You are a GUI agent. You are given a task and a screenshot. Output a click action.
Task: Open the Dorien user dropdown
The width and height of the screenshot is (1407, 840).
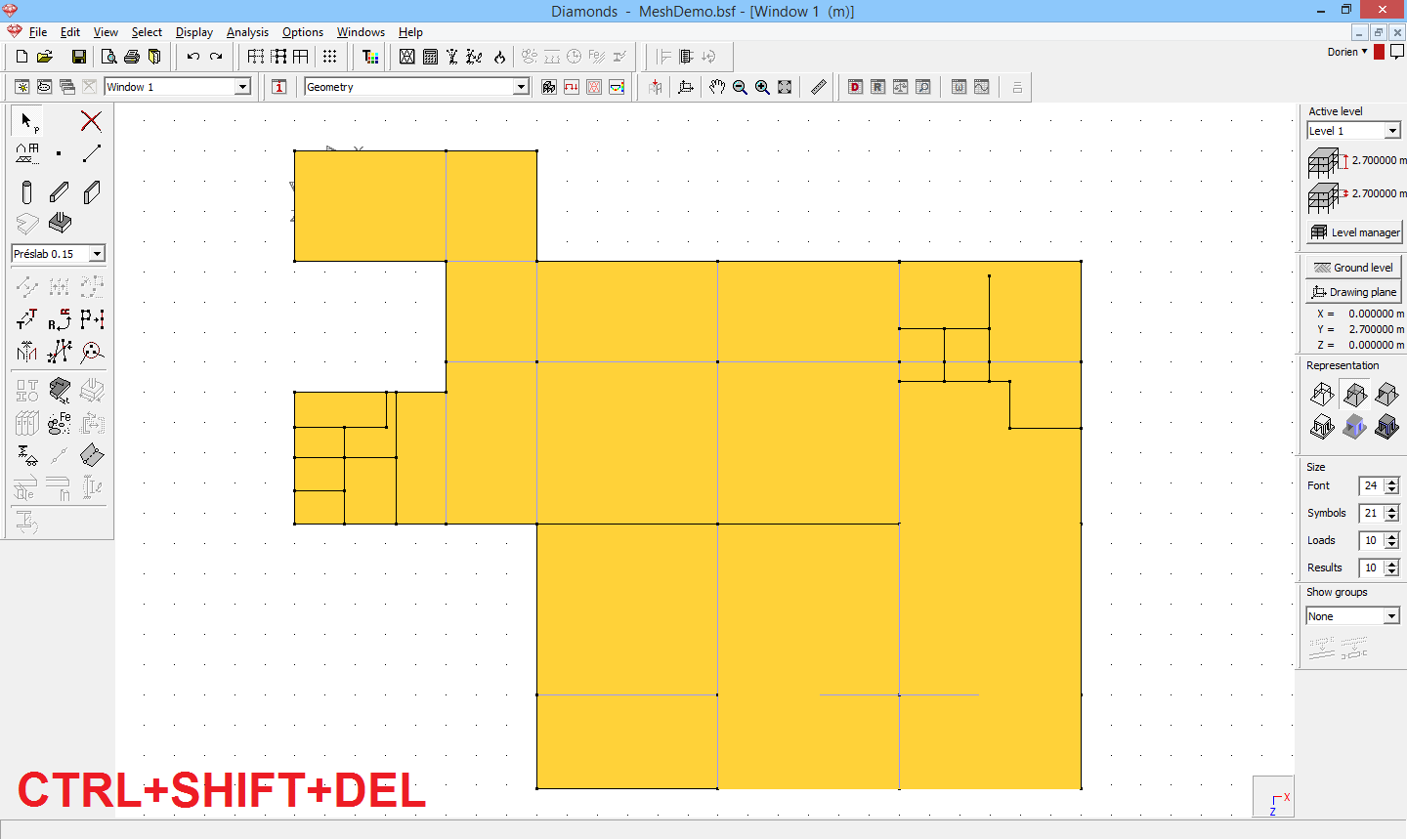1348,52
